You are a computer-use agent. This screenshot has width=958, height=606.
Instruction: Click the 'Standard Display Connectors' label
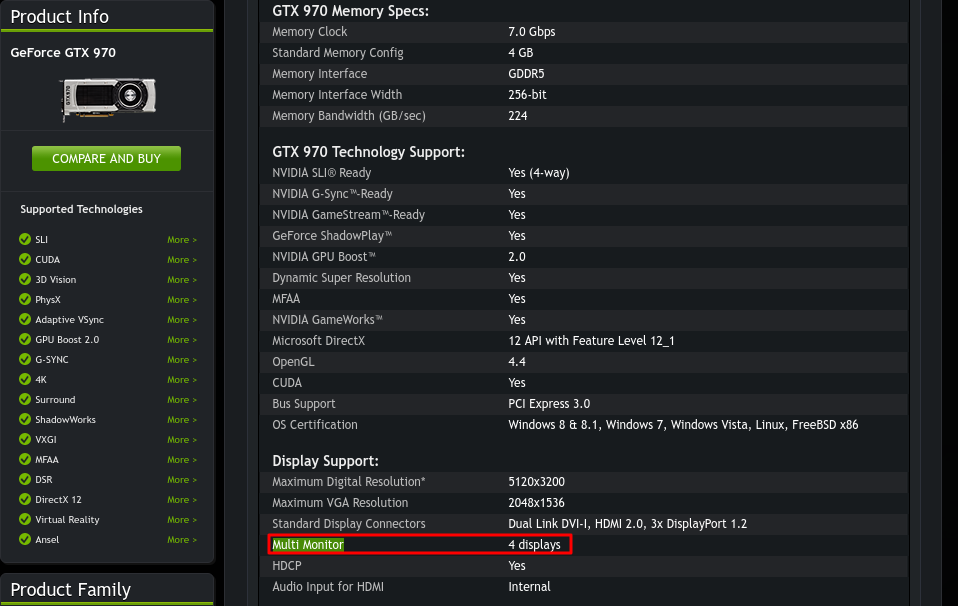click(349, 524)
